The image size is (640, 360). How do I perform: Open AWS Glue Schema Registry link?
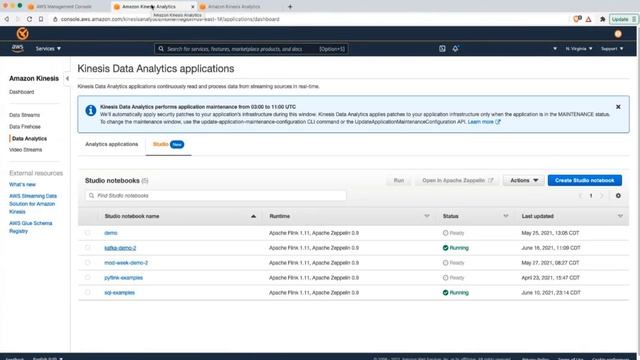(x=30, y=227)
